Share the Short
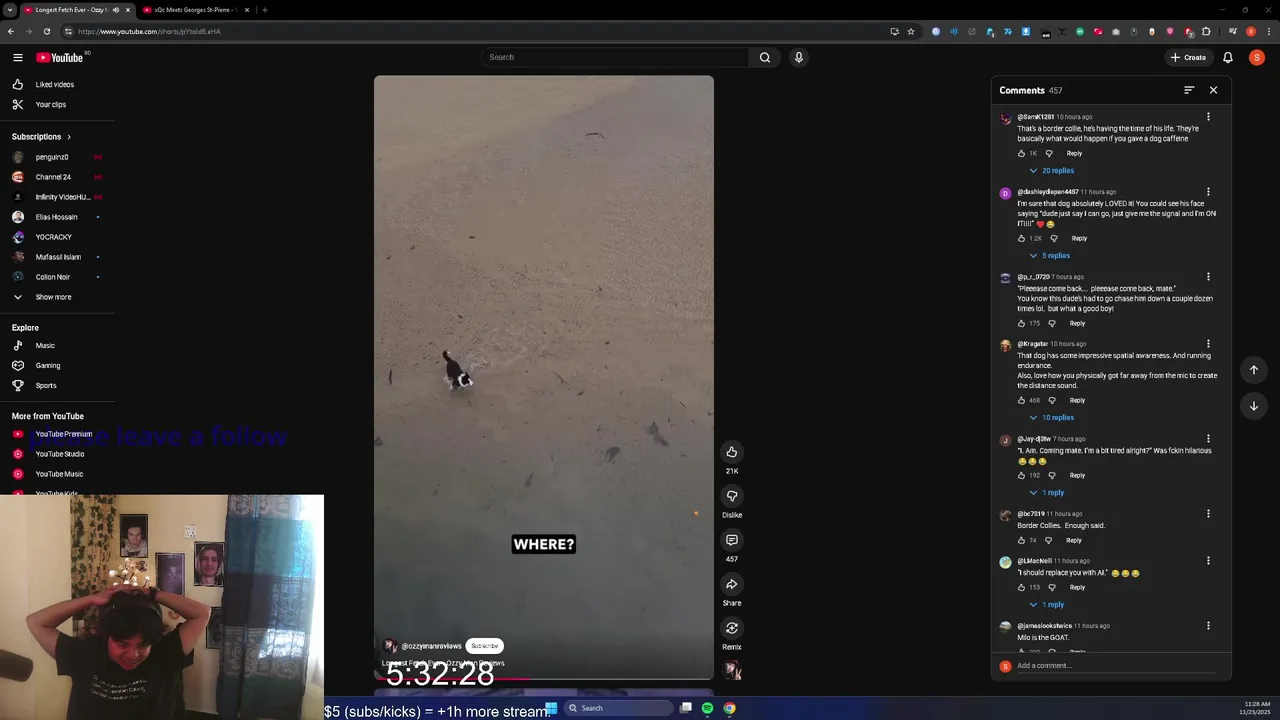1280x720 pixels. 732,584
